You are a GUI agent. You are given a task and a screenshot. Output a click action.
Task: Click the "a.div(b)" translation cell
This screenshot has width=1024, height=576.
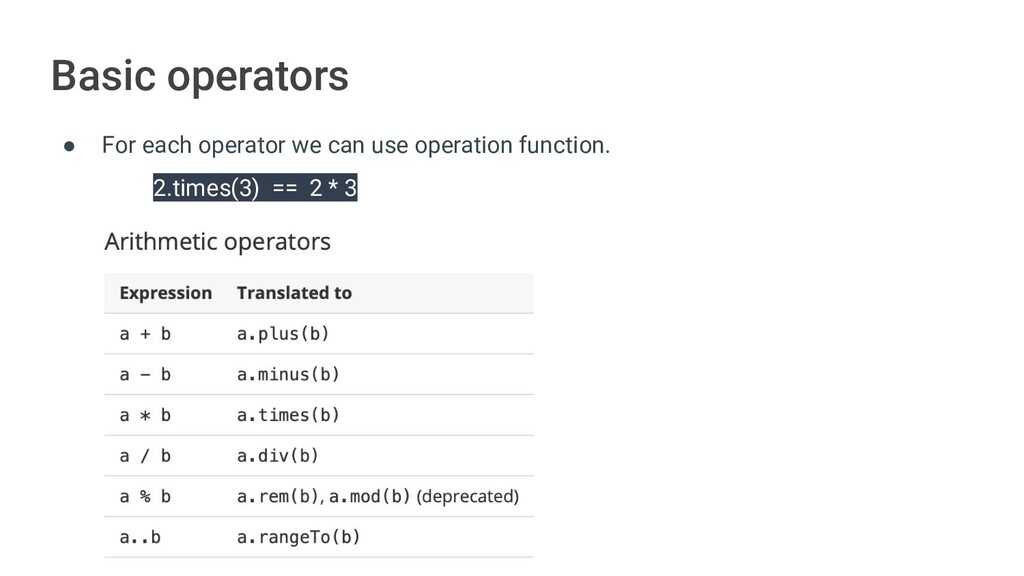(278, 456)
